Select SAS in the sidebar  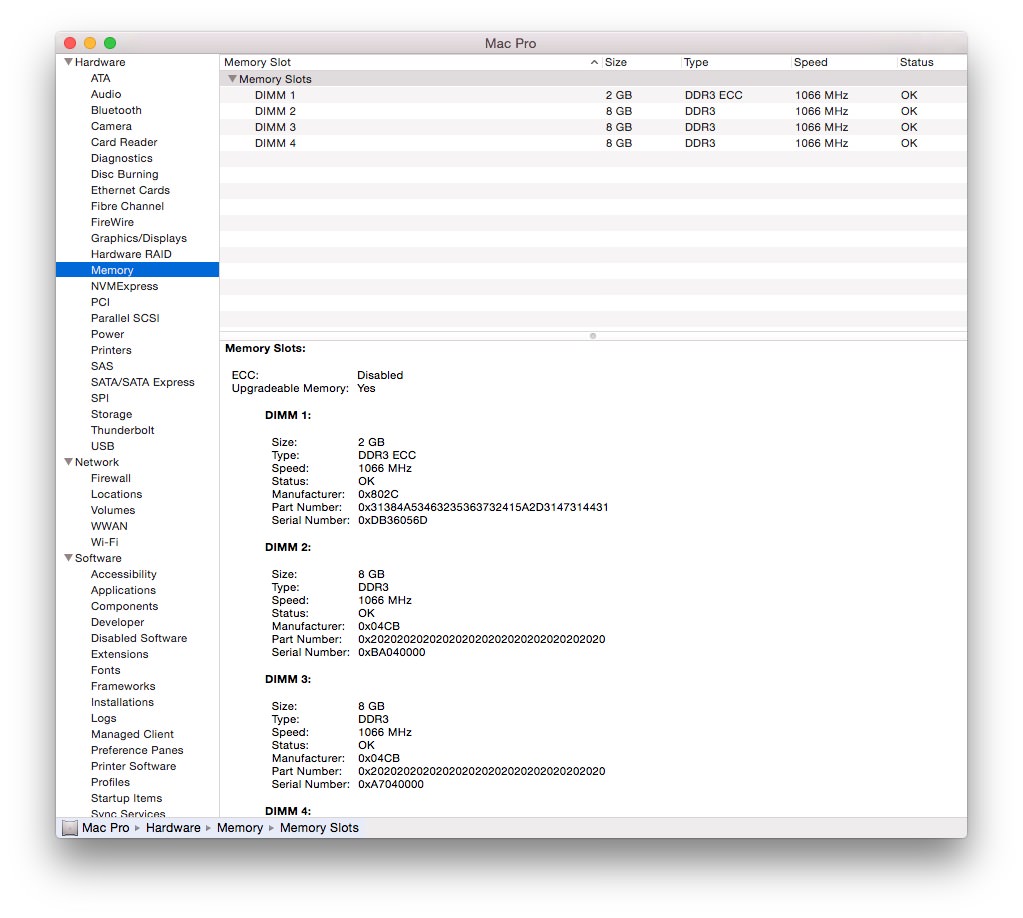pyautogui.click(x=102, y=366)
